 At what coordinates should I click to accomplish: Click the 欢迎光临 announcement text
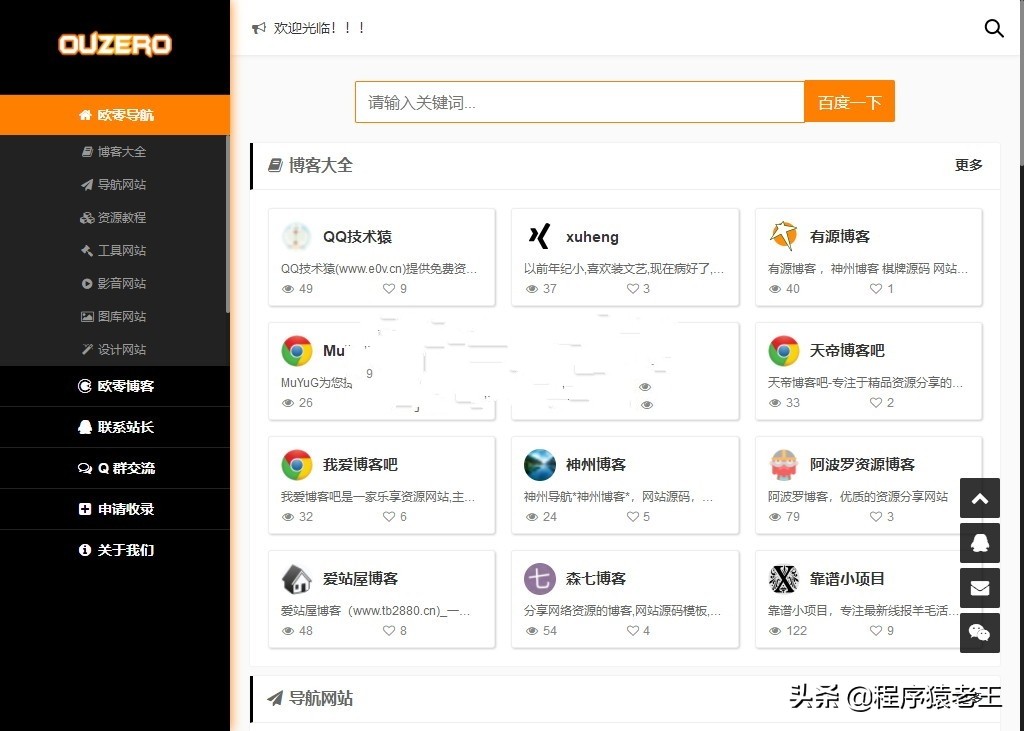coord(319,28)
